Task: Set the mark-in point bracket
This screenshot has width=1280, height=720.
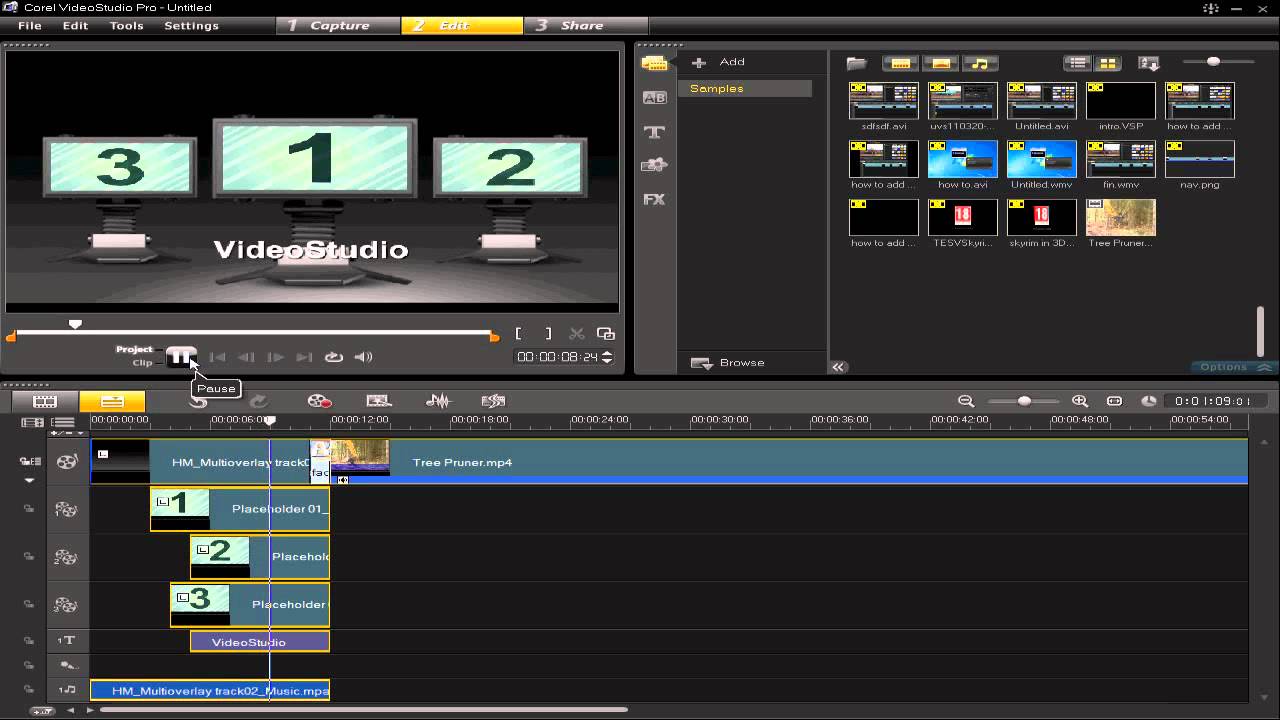Action: 519,334
